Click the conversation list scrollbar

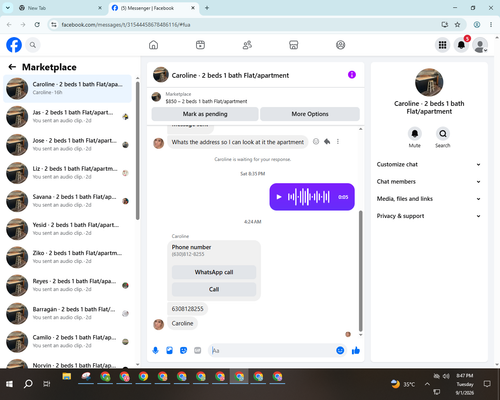137,150
